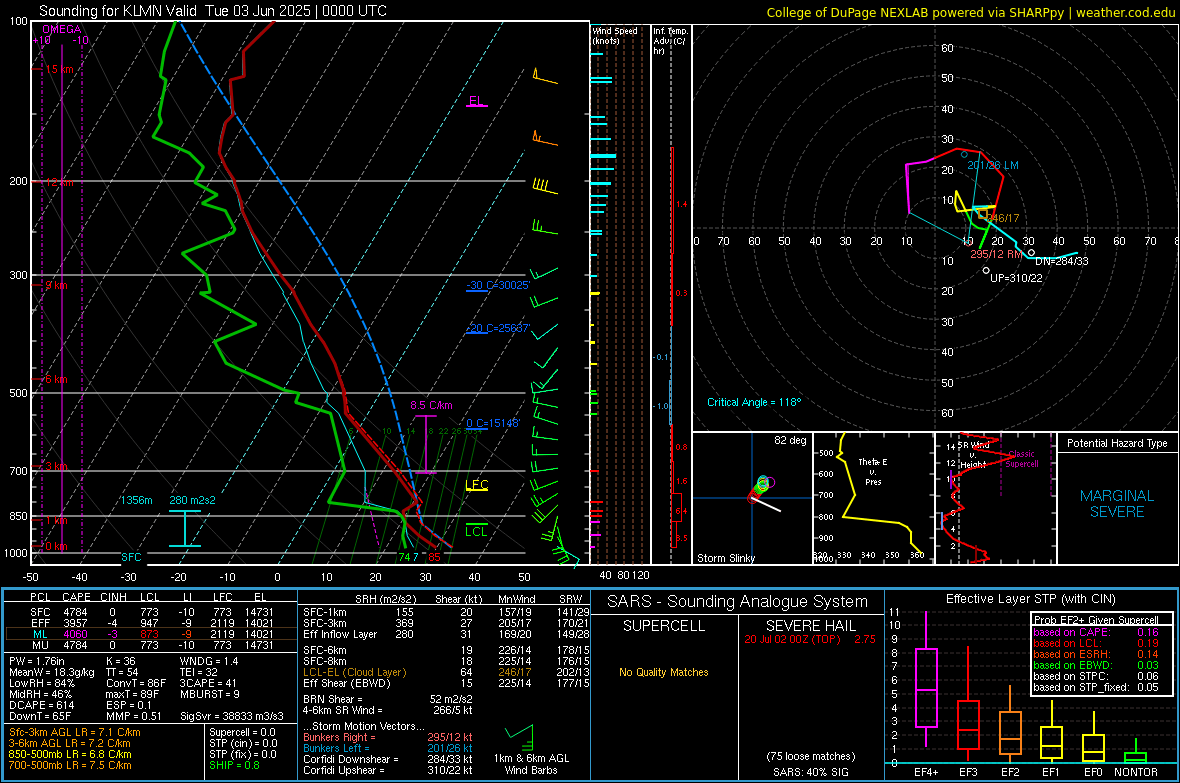Click the '(75 loose matches)' text
1180x783 pixels.
(x=810, y=756)
